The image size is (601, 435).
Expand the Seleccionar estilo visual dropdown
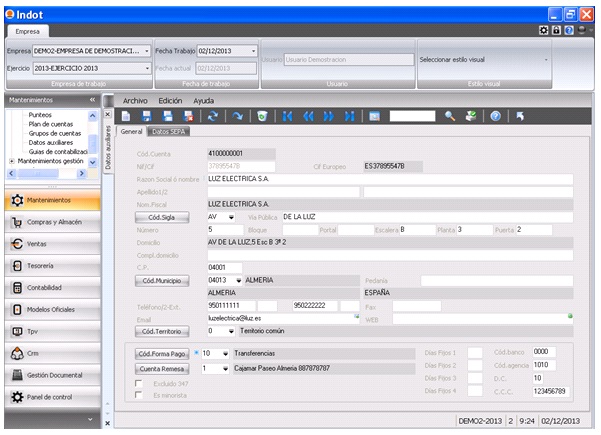point(546,59)
